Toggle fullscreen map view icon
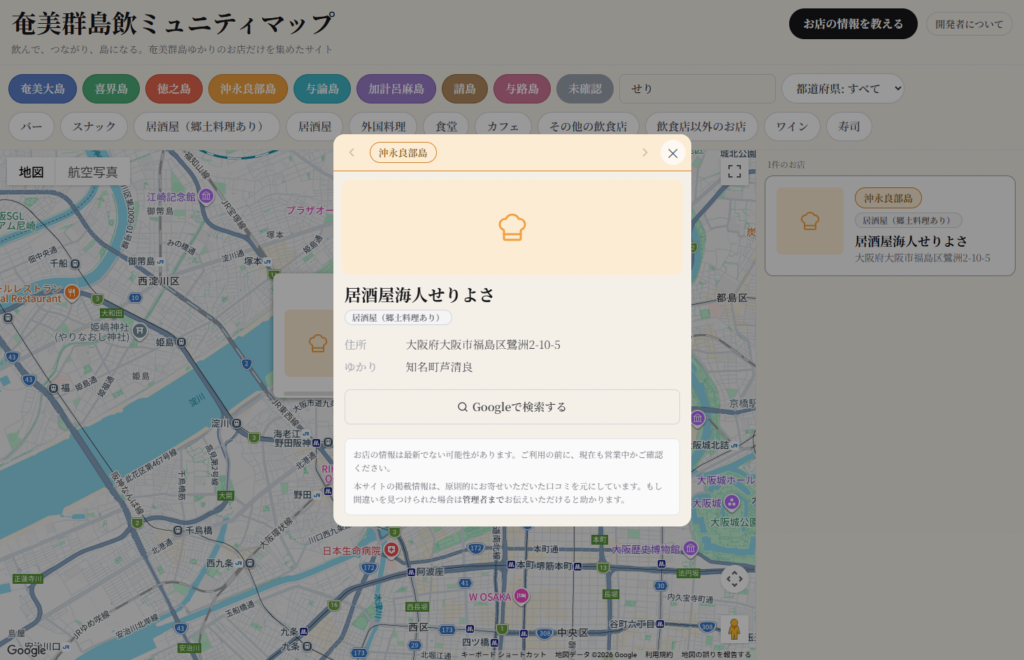Screen dimensions: 1024x660 735,172
